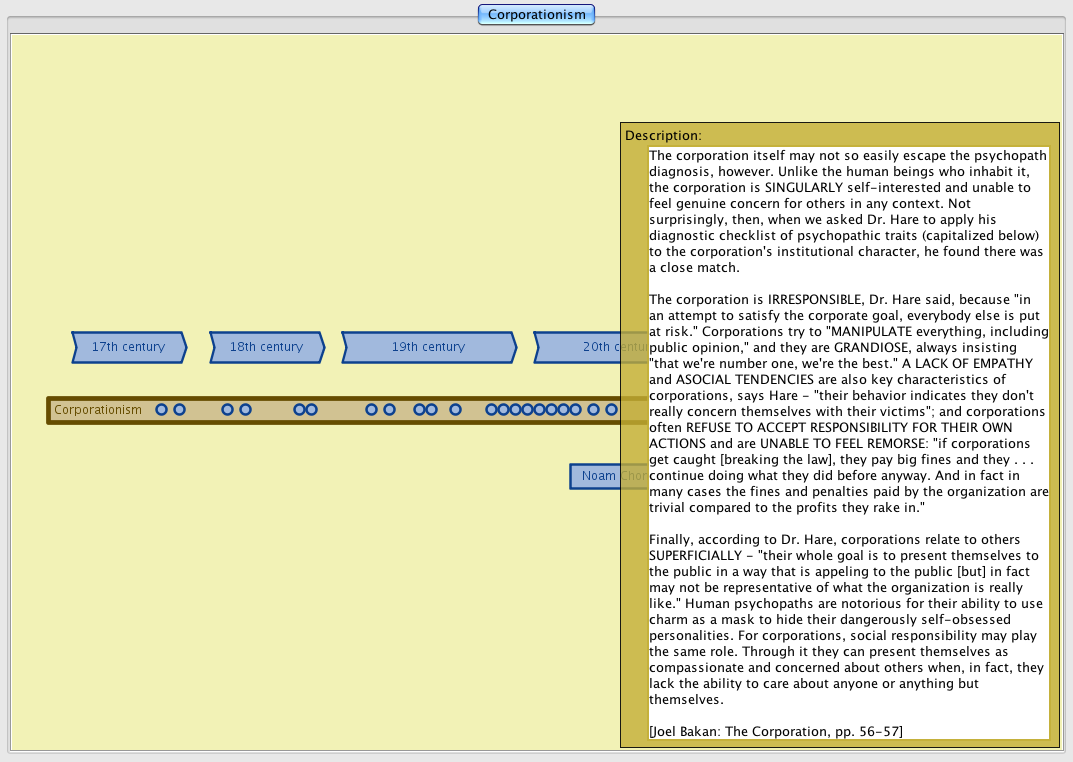Image resolution: width=1073 pixels, height=762 pixels.
Task: Click the Corporationism tab at the top
Action: pyautogui.click(x=536, y=15)
